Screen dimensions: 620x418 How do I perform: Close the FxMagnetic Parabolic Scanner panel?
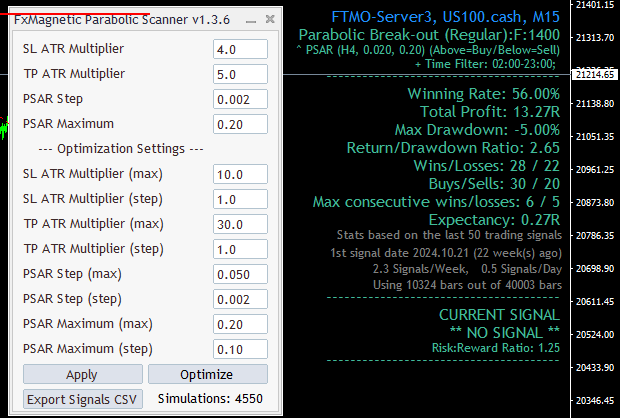[x=270, y=20]
